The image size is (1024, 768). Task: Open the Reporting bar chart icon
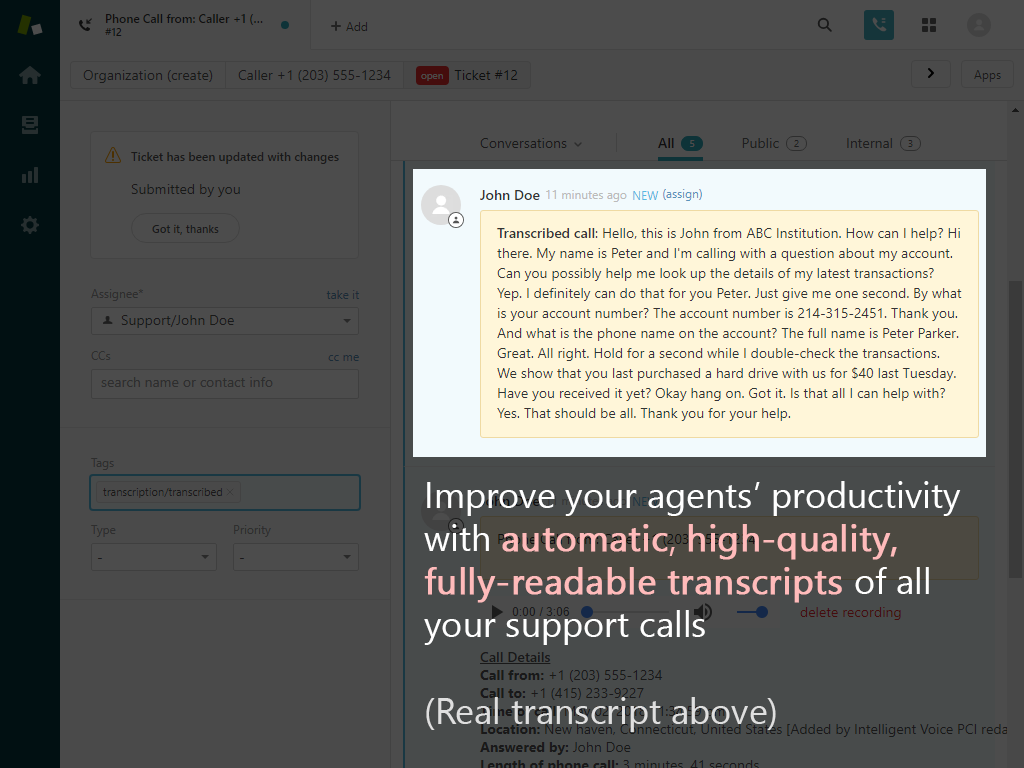pos(29,175)
